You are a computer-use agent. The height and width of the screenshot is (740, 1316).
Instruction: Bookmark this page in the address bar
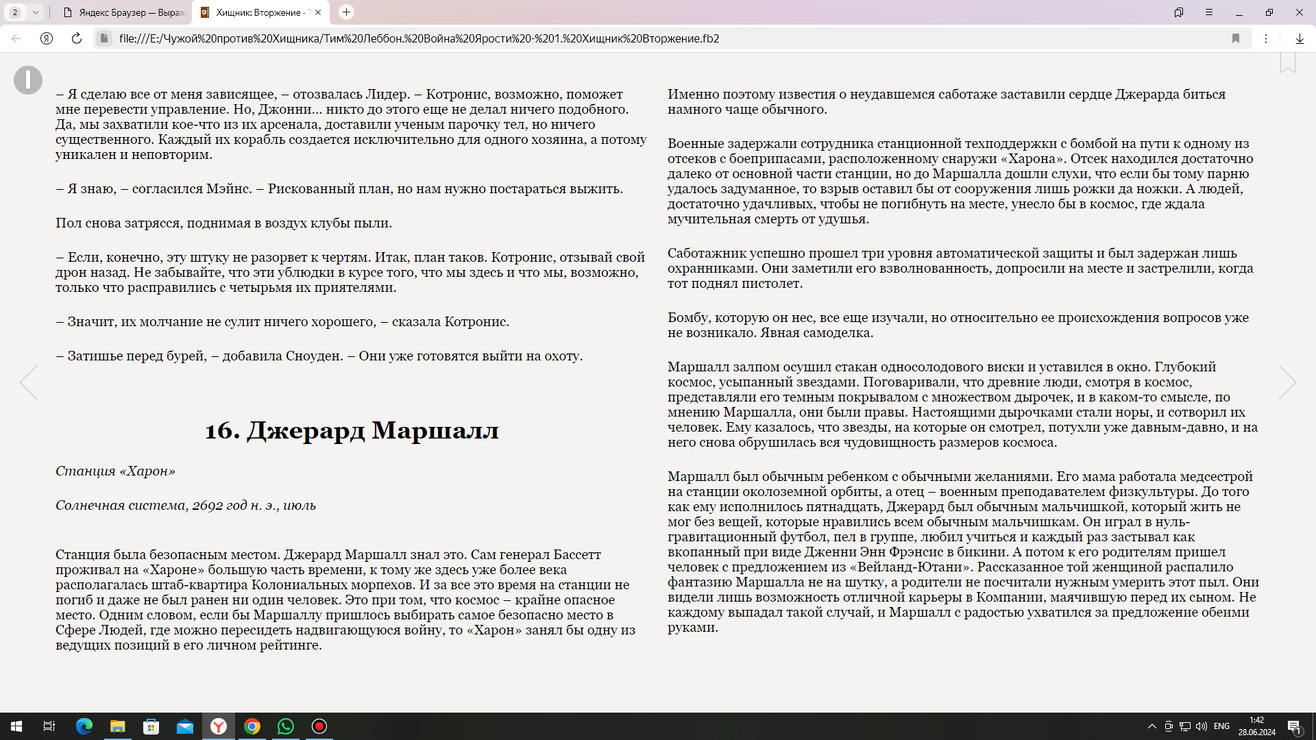coord(1236,38)
